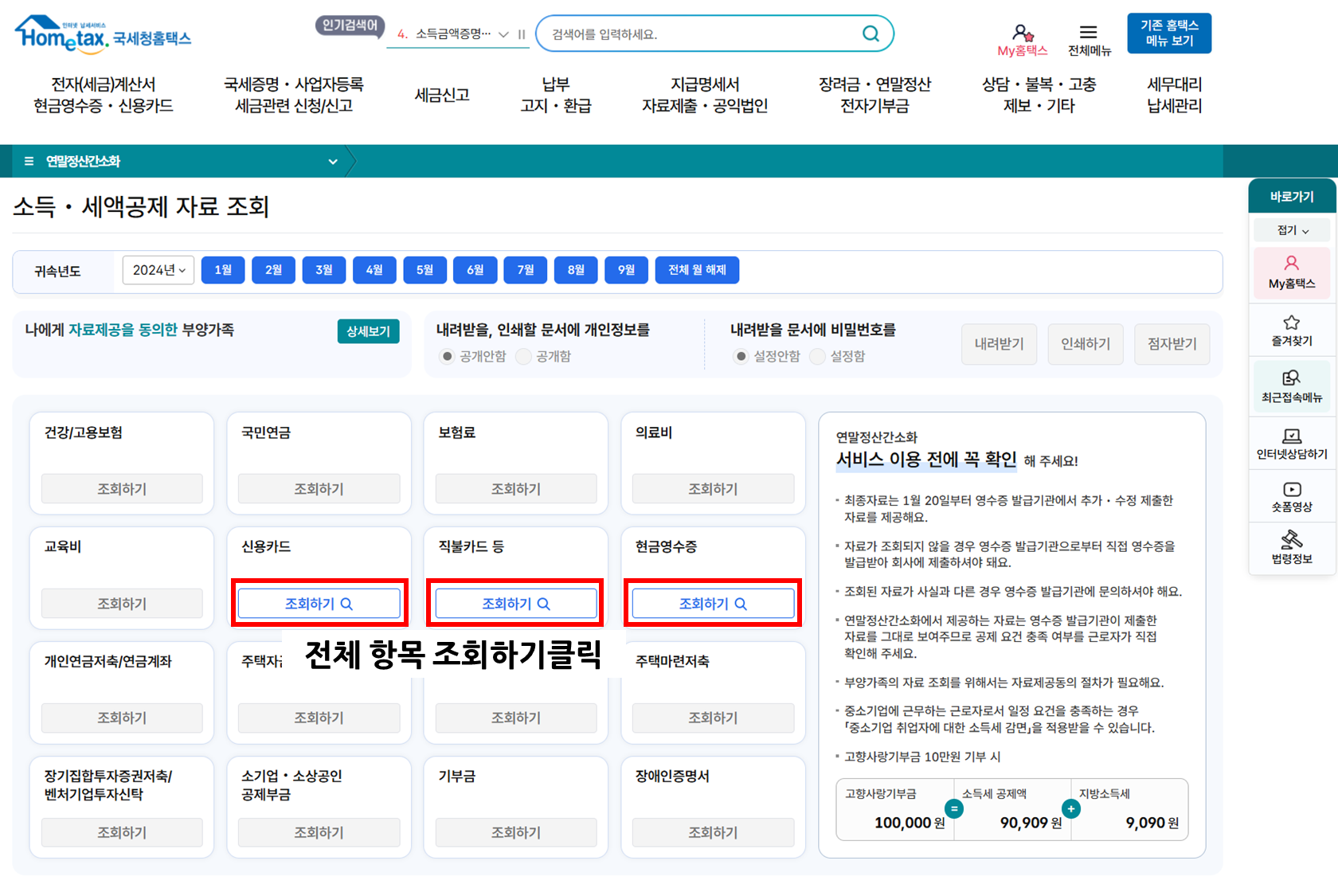
Task: Open 즐겨찾기 star shortcut
Action: tap(1292, 331)
